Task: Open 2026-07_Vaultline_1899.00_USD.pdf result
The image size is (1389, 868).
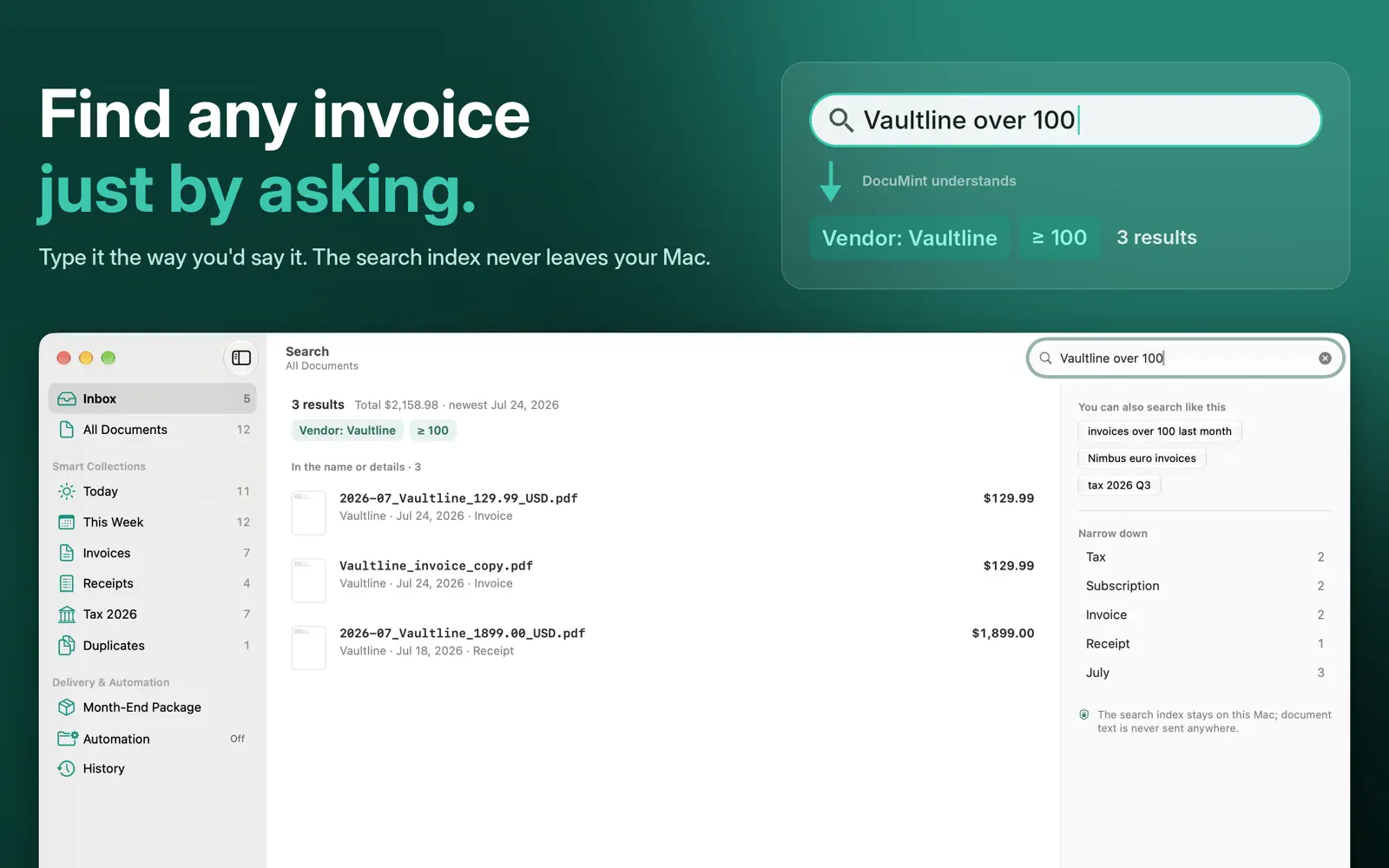Action: click(x=662, y=647)
